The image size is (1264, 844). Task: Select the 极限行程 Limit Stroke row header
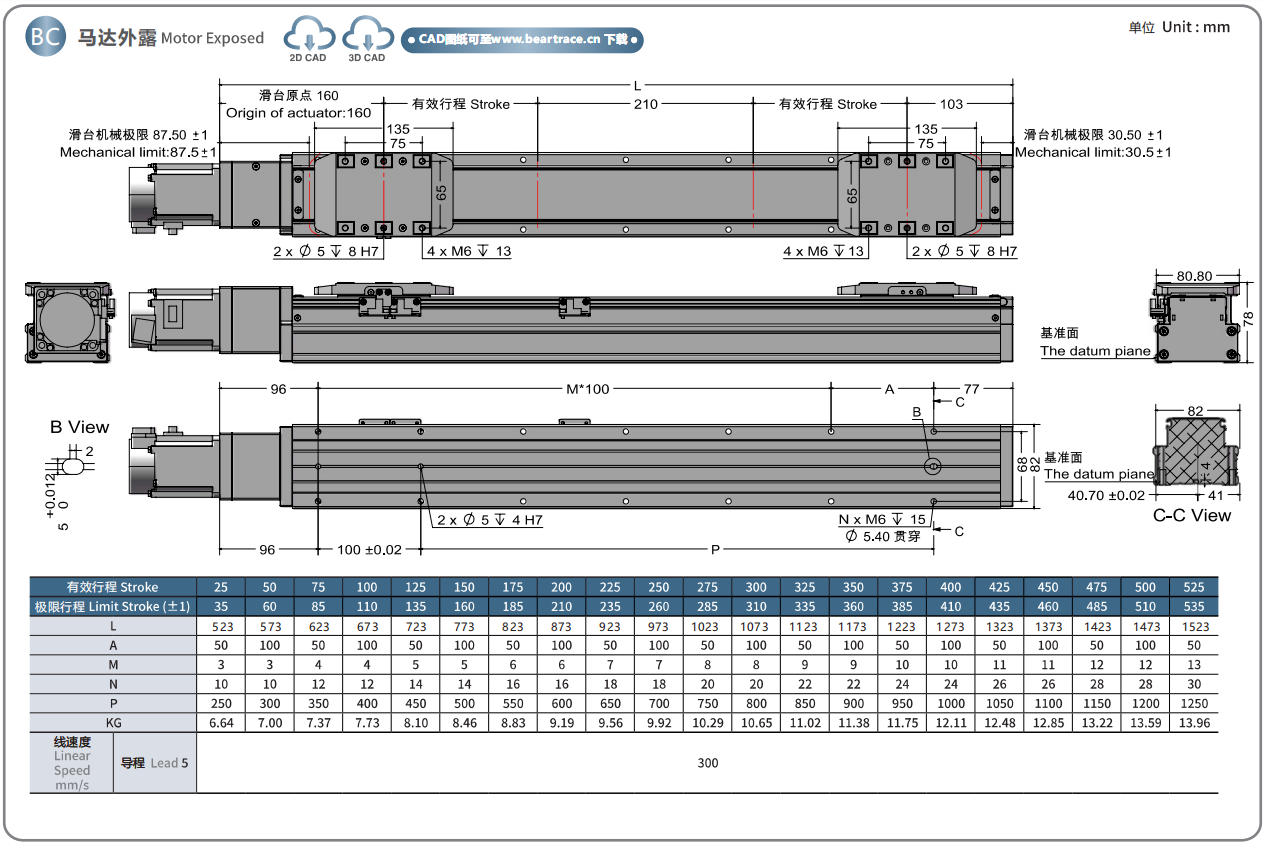coord(113,606)
